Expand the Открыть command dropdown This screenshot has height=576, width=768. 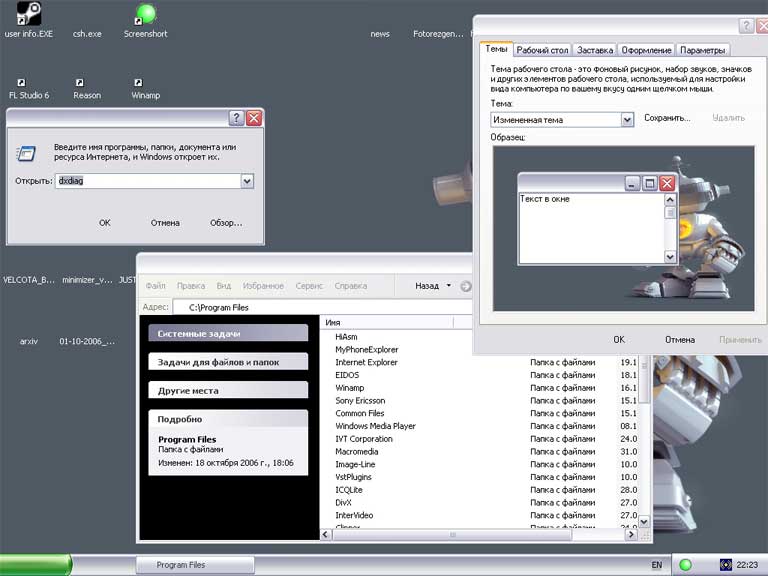[247, 181]
